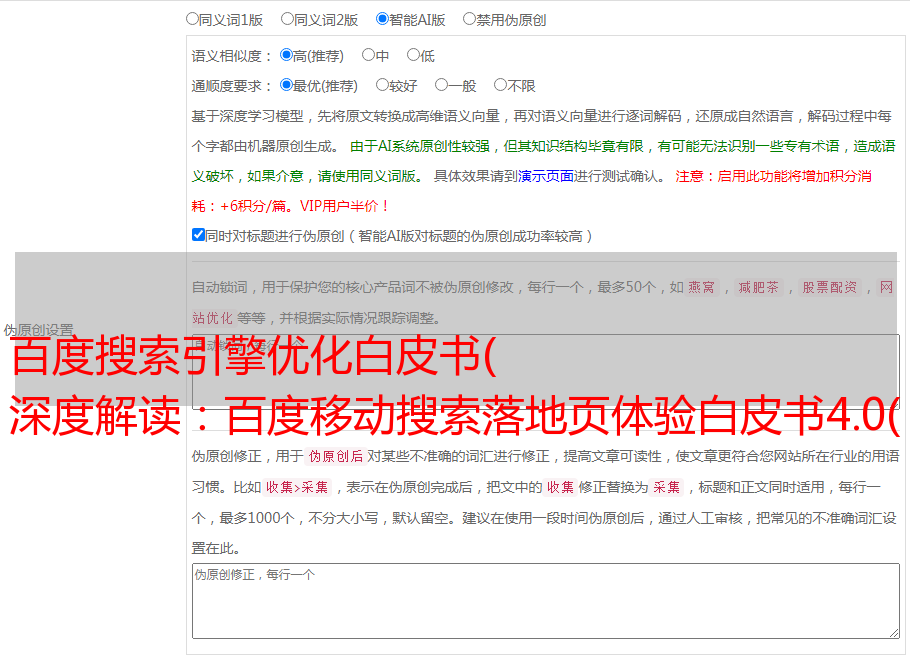Select the 同义词1版 radio option
This screenshot has height=658, width=911.
(192, 19)
